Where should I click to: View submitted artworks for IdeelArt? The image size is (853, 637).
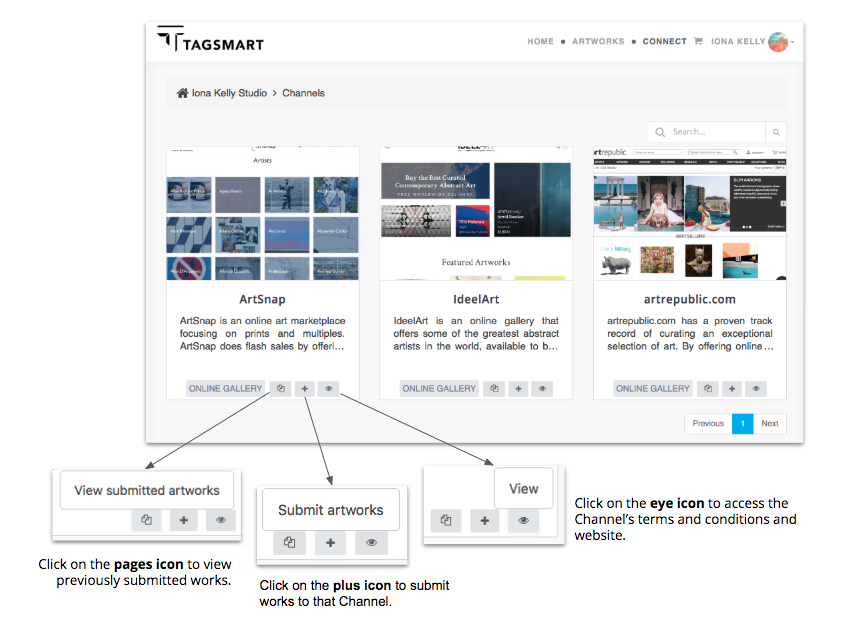pyautogui.click(x=494, y=388)
